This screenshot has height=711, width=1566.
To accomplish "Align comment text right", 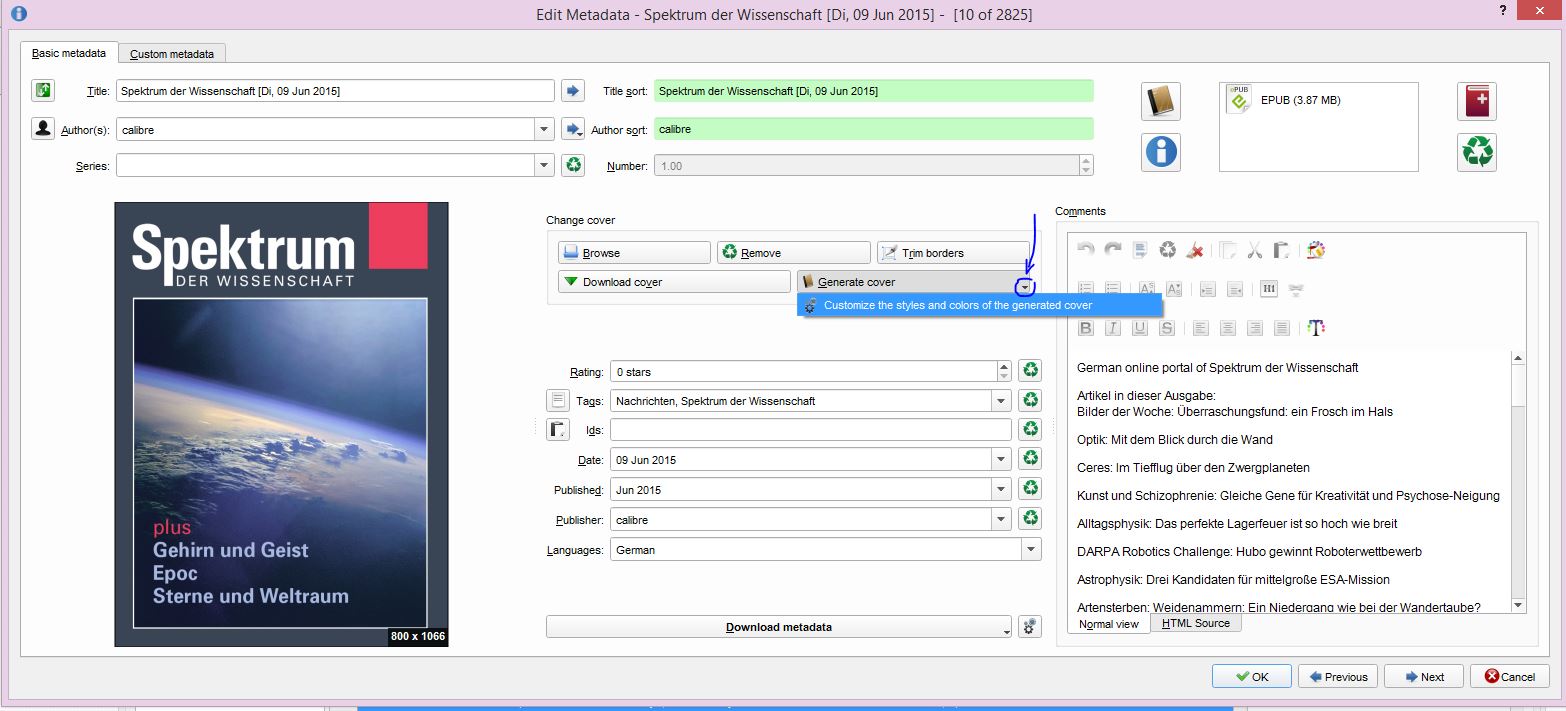I will pyautogui.click(x=1255, y=328).
